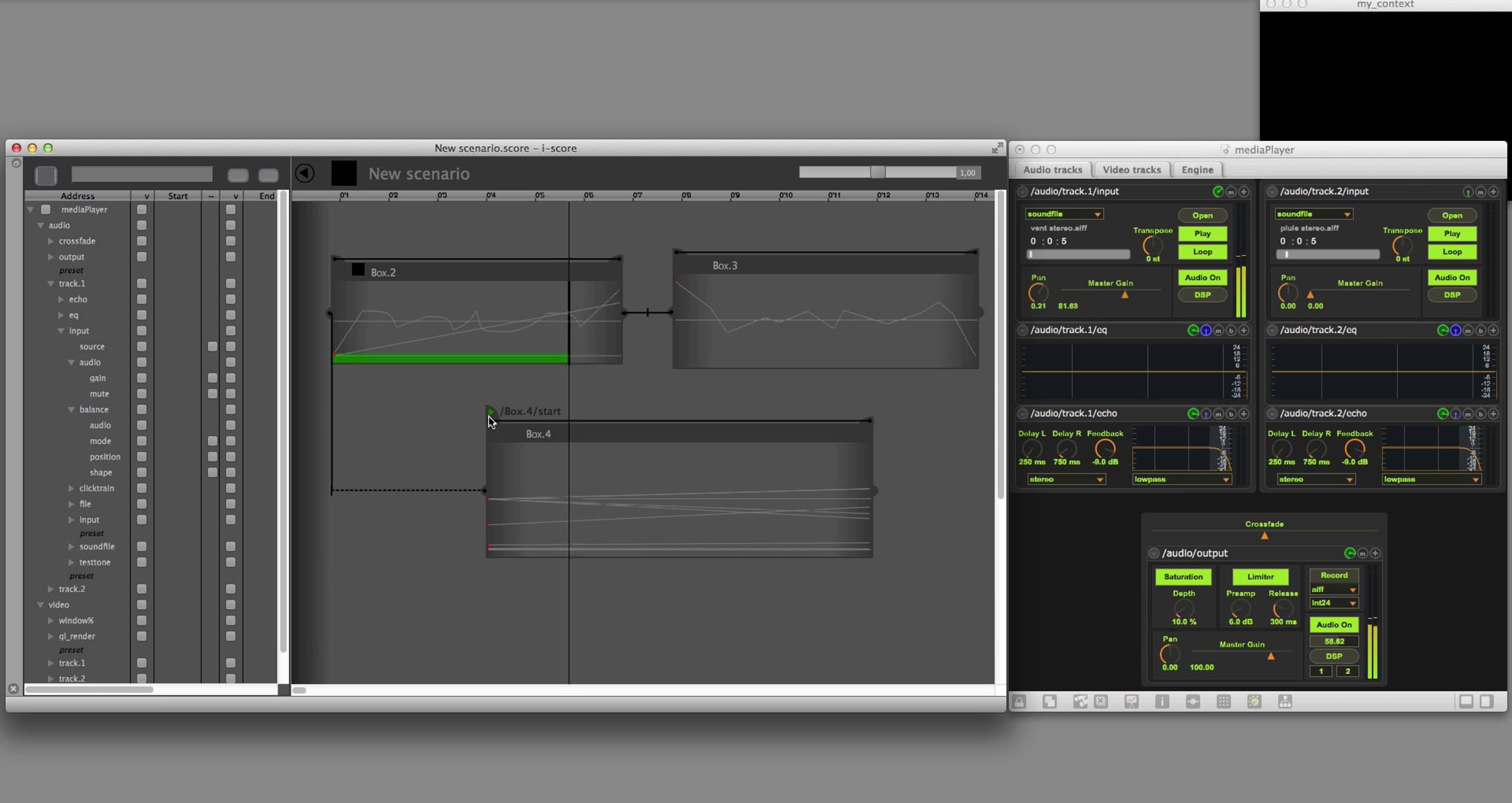
Task: Toggle the grid icon in mediaPlayer toolbar
Action: pos(1223,702)
